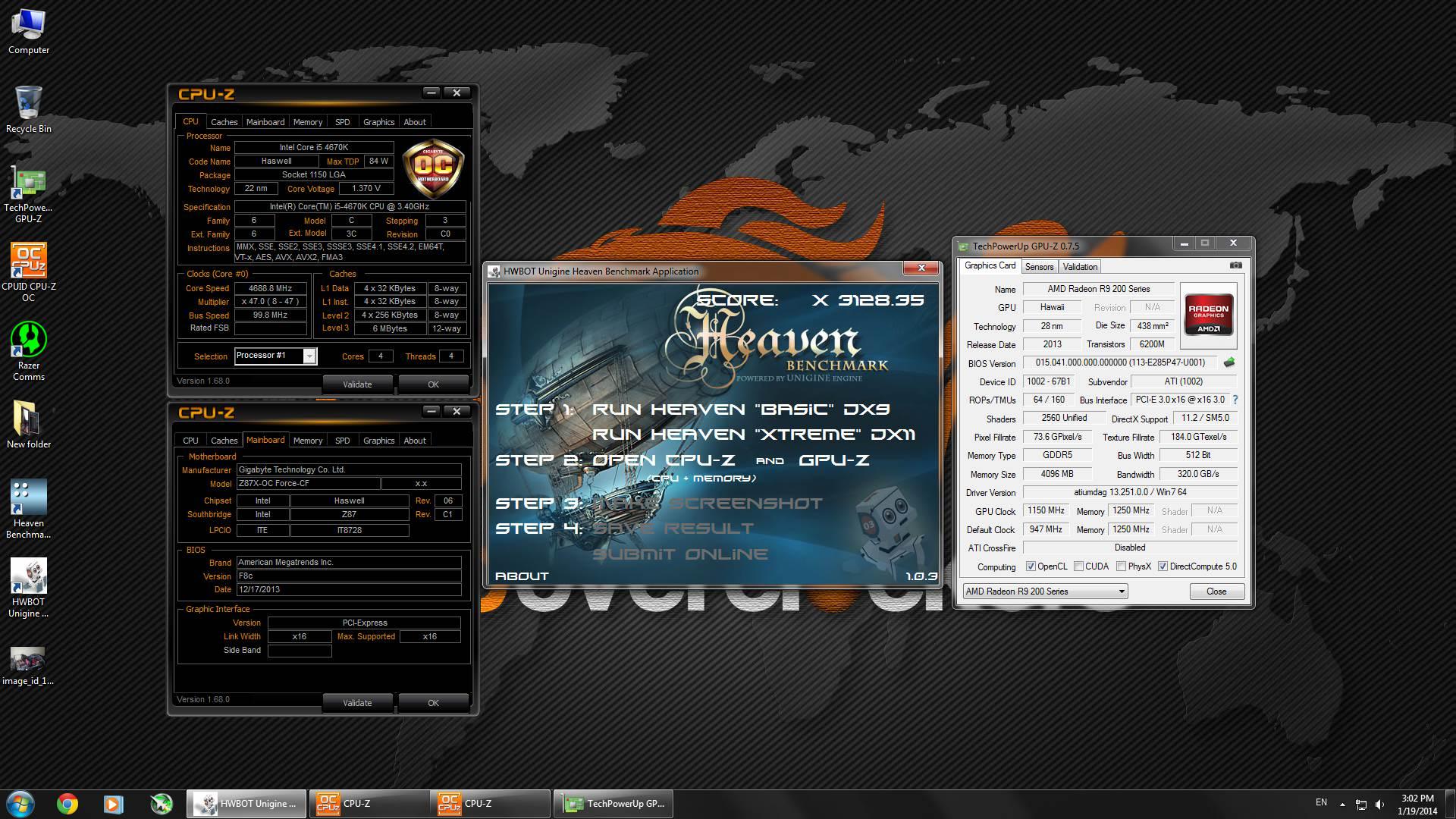Show hidden system tray icons

pyautogui.click(x=1342, y=805)
